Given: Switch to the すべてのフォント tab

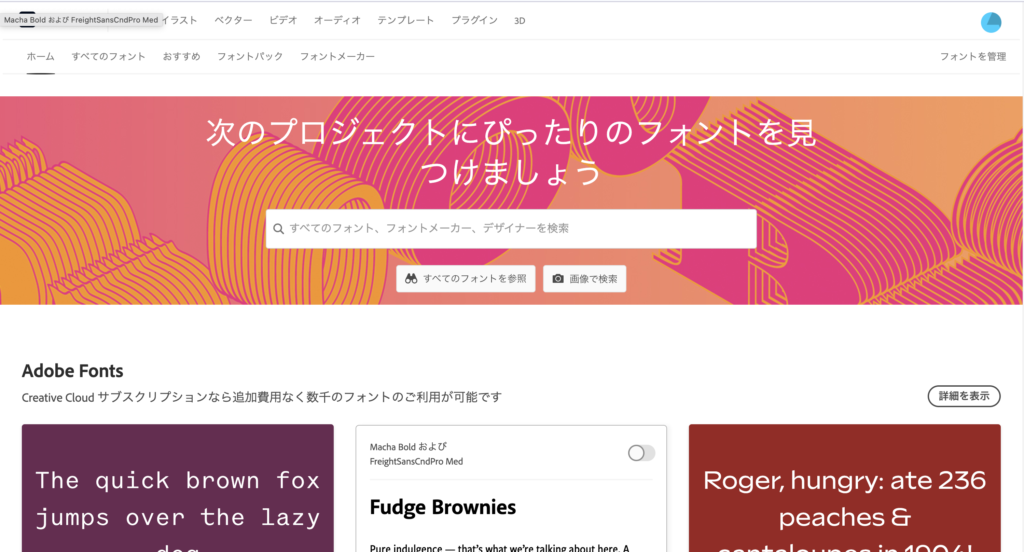Looking at the screenshot, I should pyautogui.click(x=109, y=57).
